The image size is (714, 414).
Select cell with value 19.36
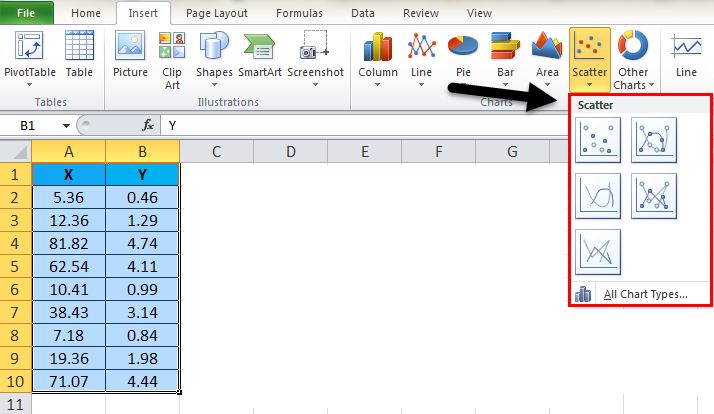[x=68, y=358]
